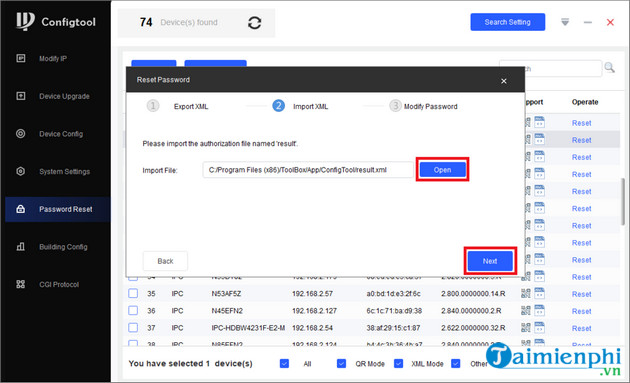
Task: Open the dropdown arrow icon beside Search Setting
Action: (565, 22)
